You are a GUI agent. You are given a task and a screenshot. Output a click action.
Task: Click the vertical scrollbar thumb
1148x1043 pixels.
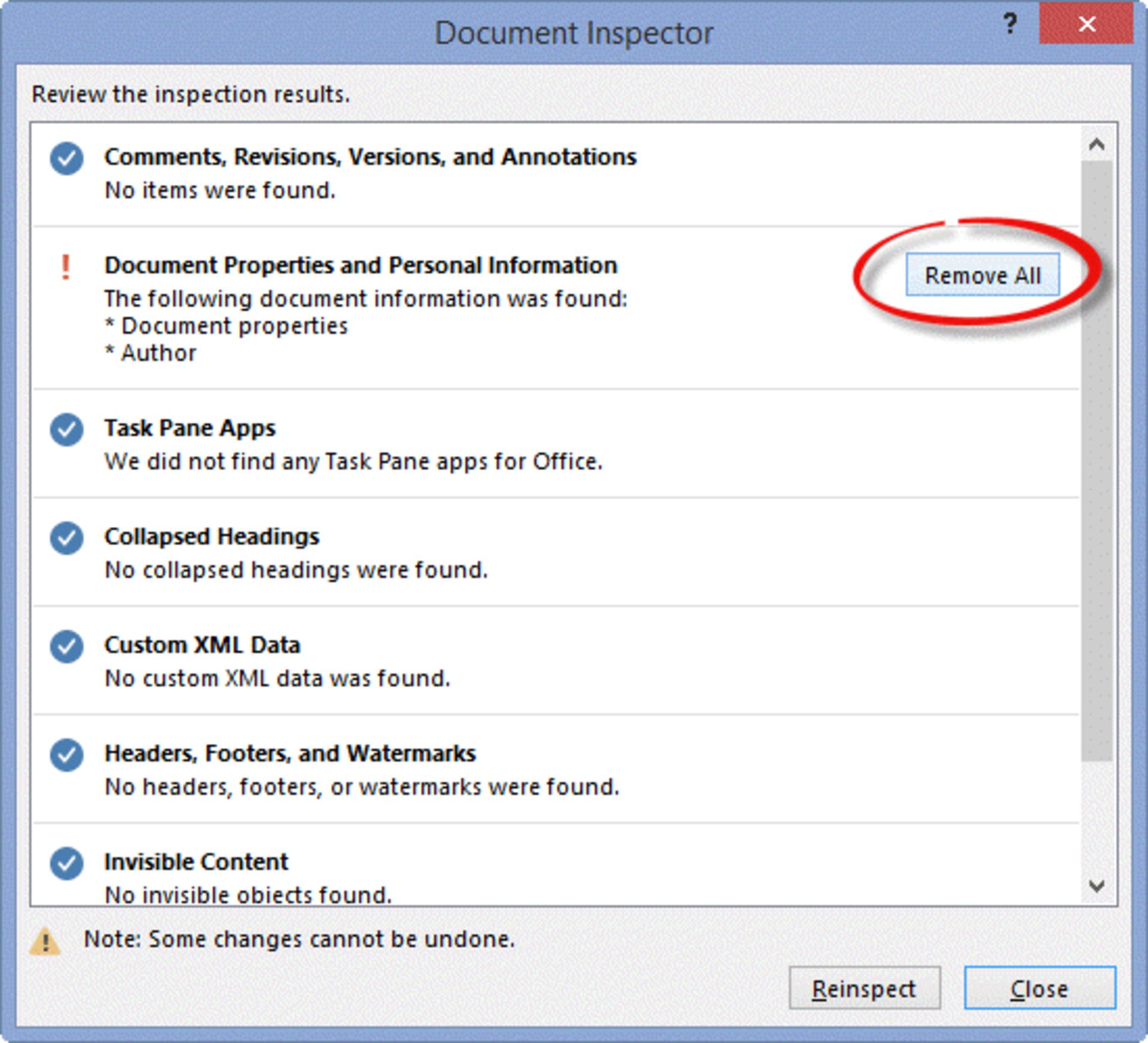(1097, 460)
